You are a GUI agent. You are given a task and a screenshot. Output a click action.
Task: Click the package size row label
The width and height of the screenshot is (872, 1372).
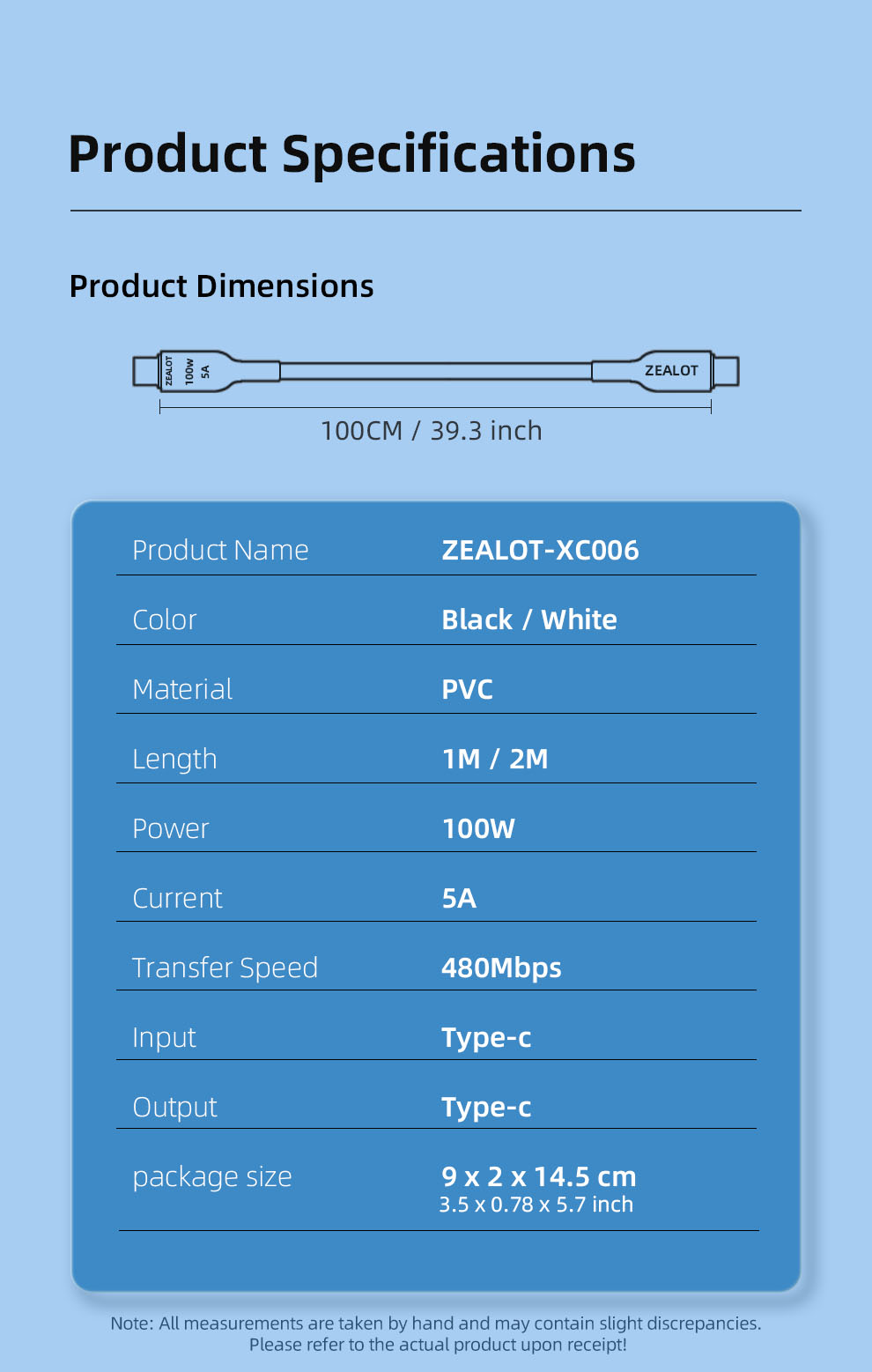point(211,1176)
